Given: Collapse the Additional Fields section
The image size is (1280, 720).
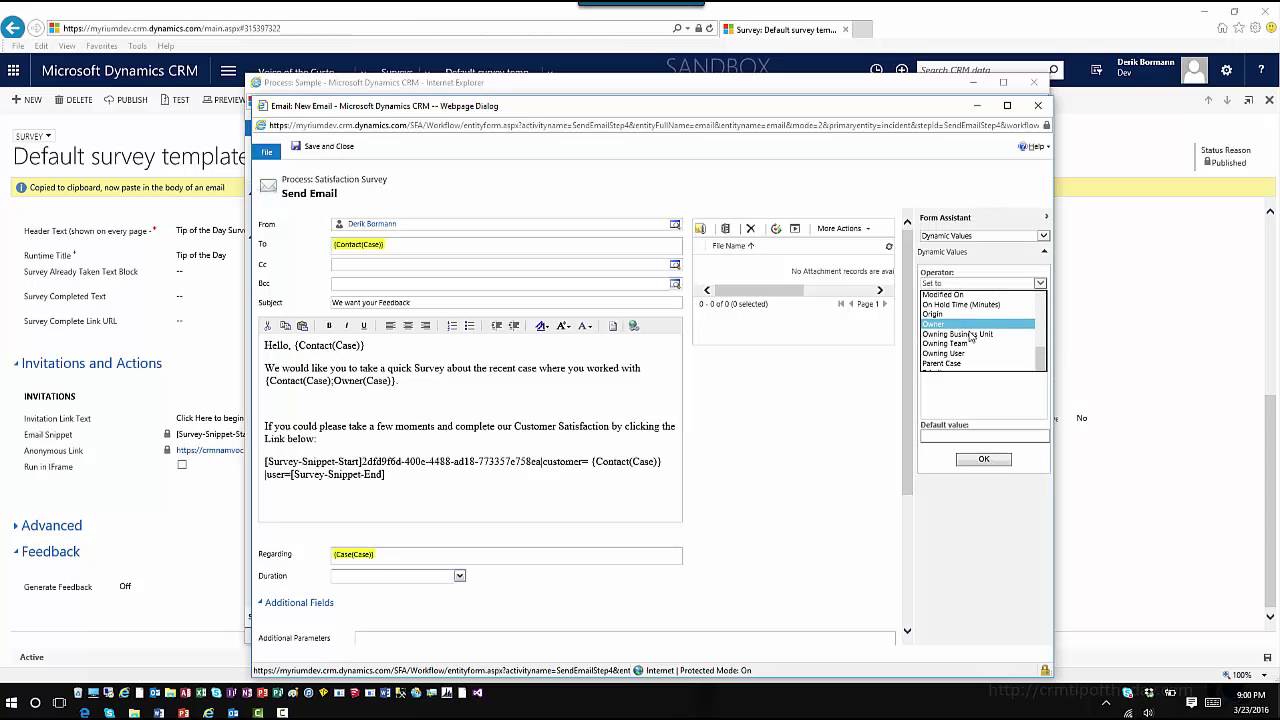Looking at the screenshot, I should [296, 603].
